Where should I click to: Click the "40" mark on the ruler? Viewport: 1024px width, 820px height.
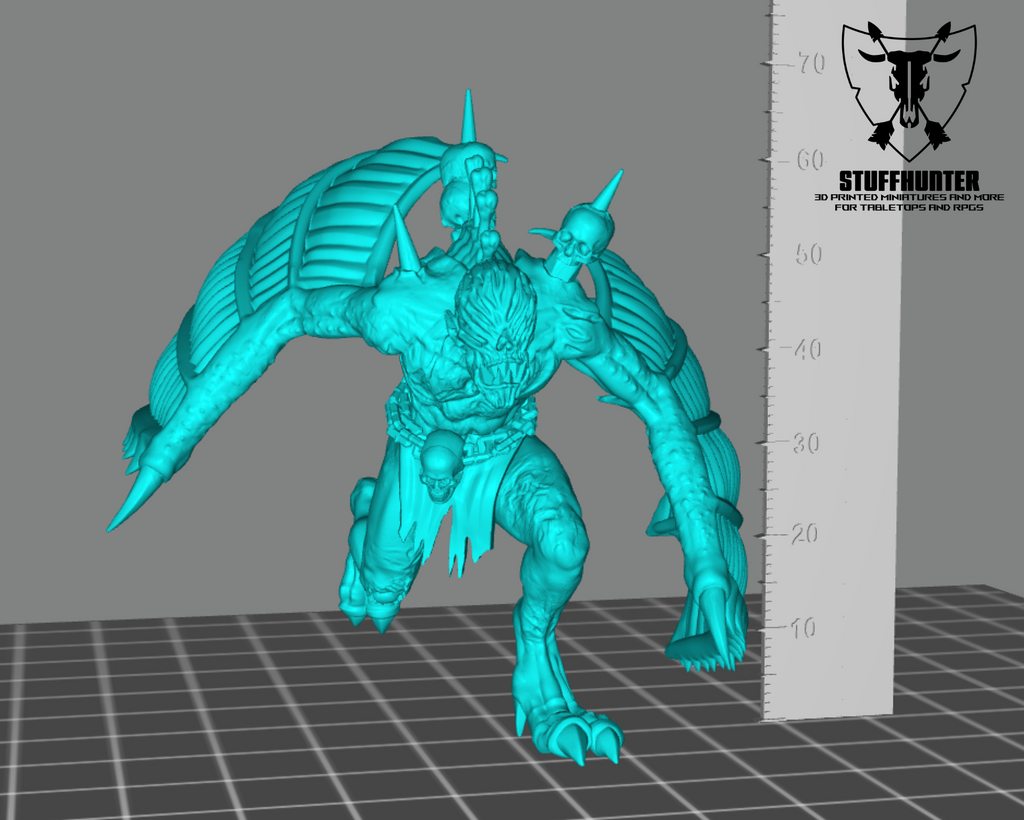[x=807, y=349]
